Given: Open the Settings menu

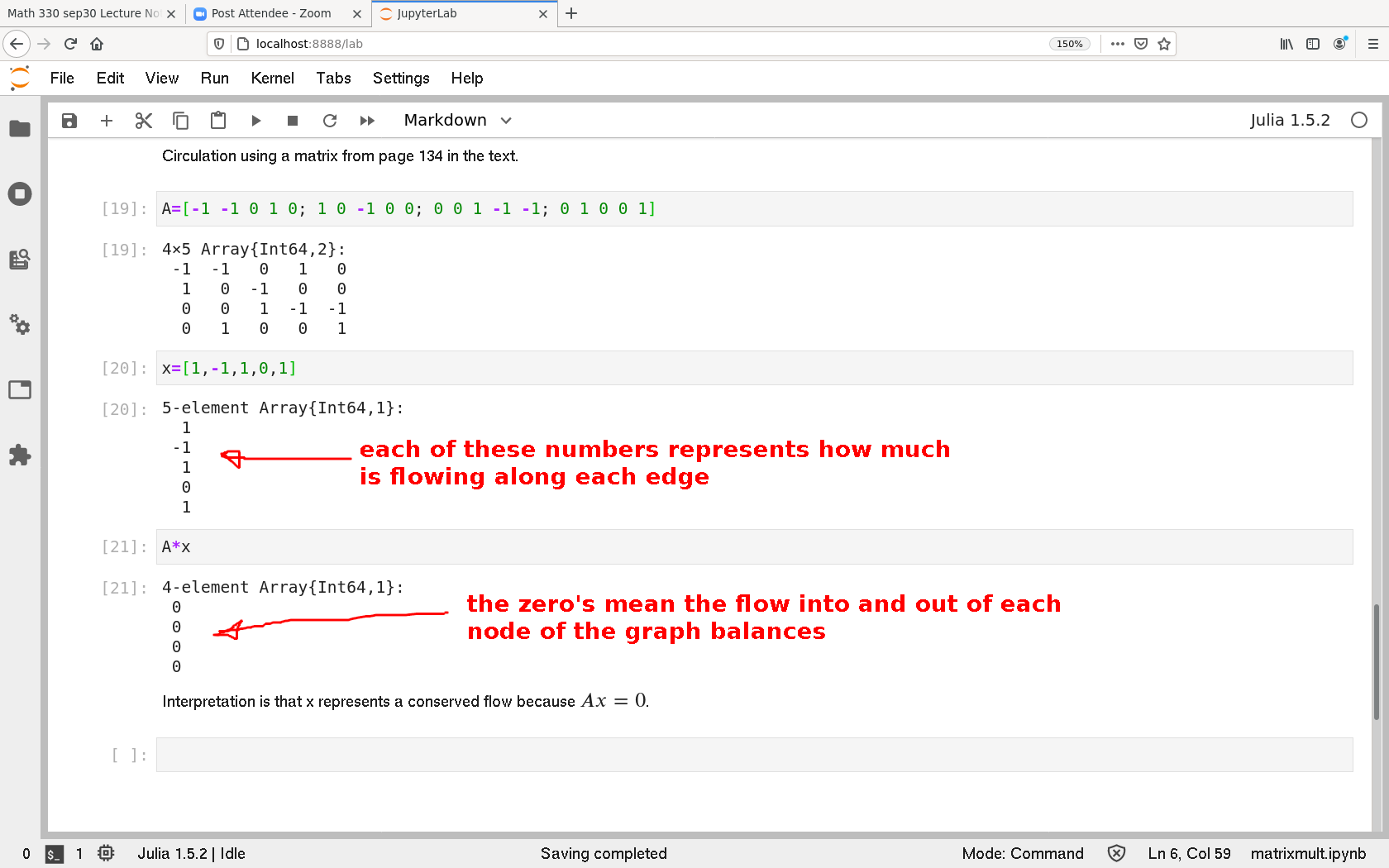Looking at the screenshot, I should (401, 78).
